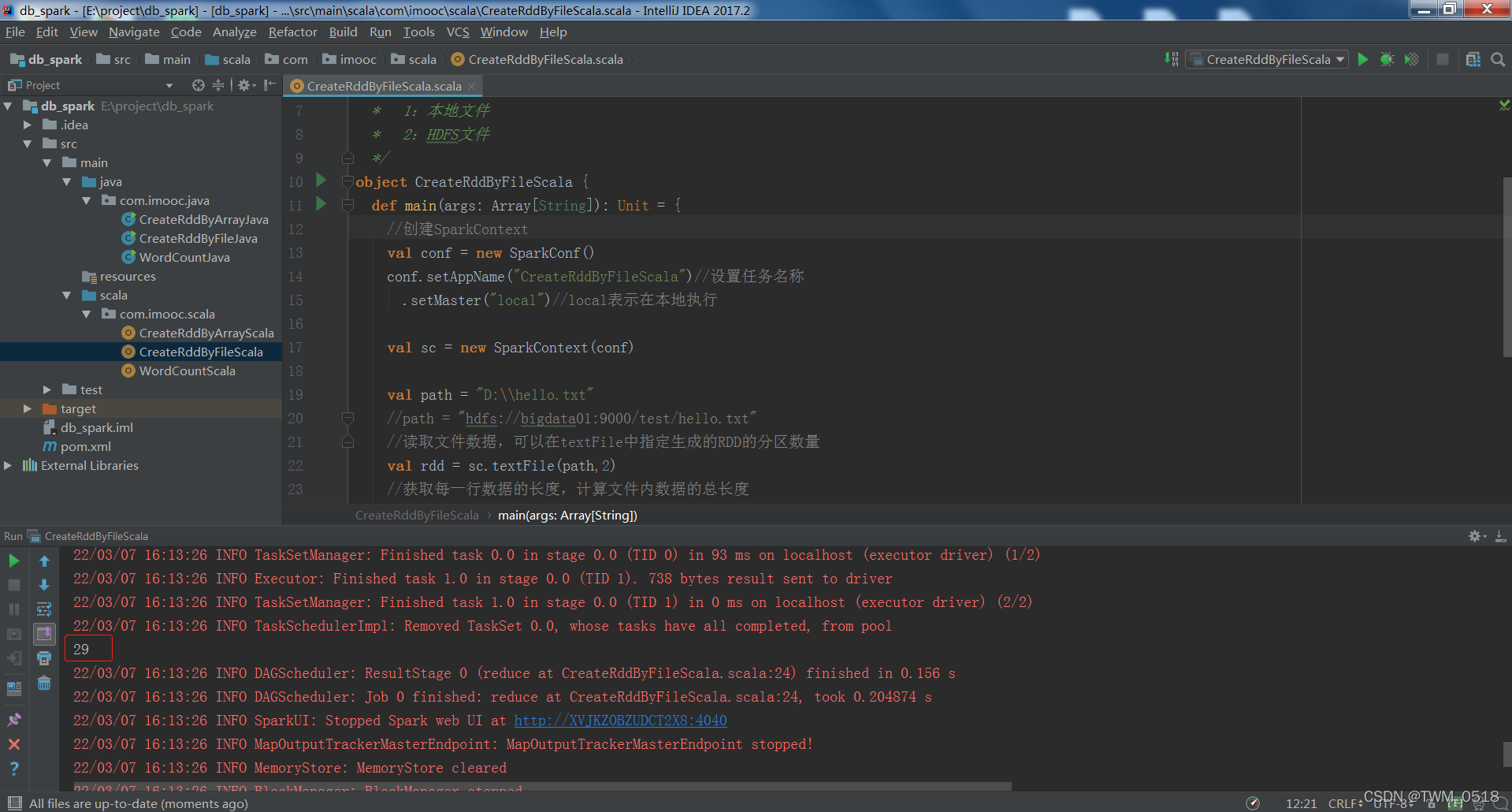Click CreateRddByFileScala breadcrumb below editor
The width and height of the screenshot is (1512, 812).
417,516
